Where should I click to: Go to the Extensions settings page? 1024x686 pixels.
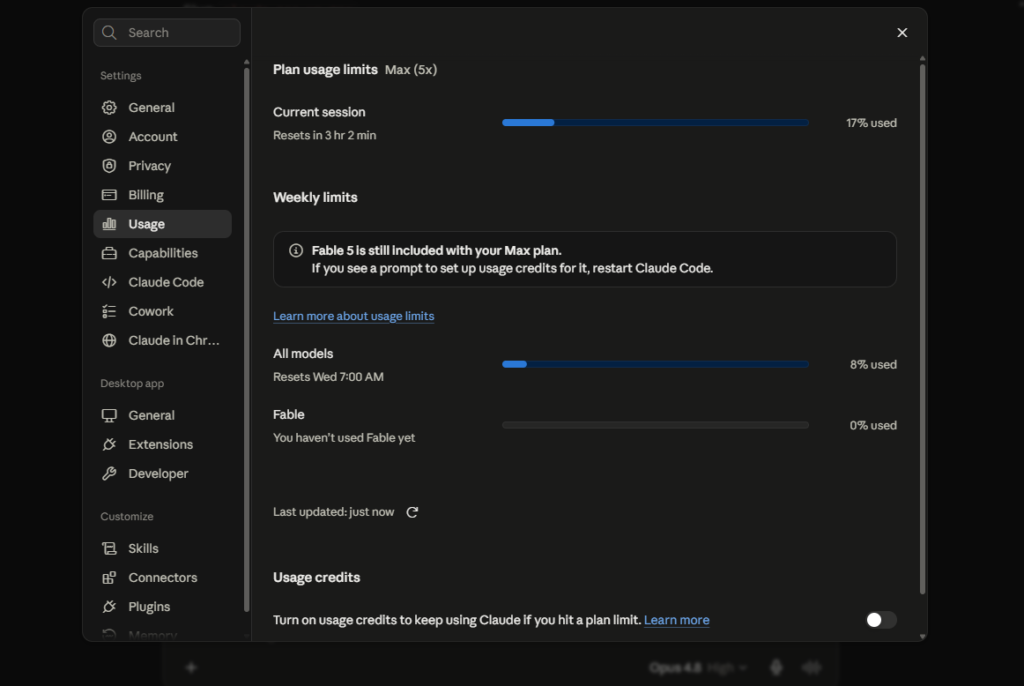[x=163, y=444]
